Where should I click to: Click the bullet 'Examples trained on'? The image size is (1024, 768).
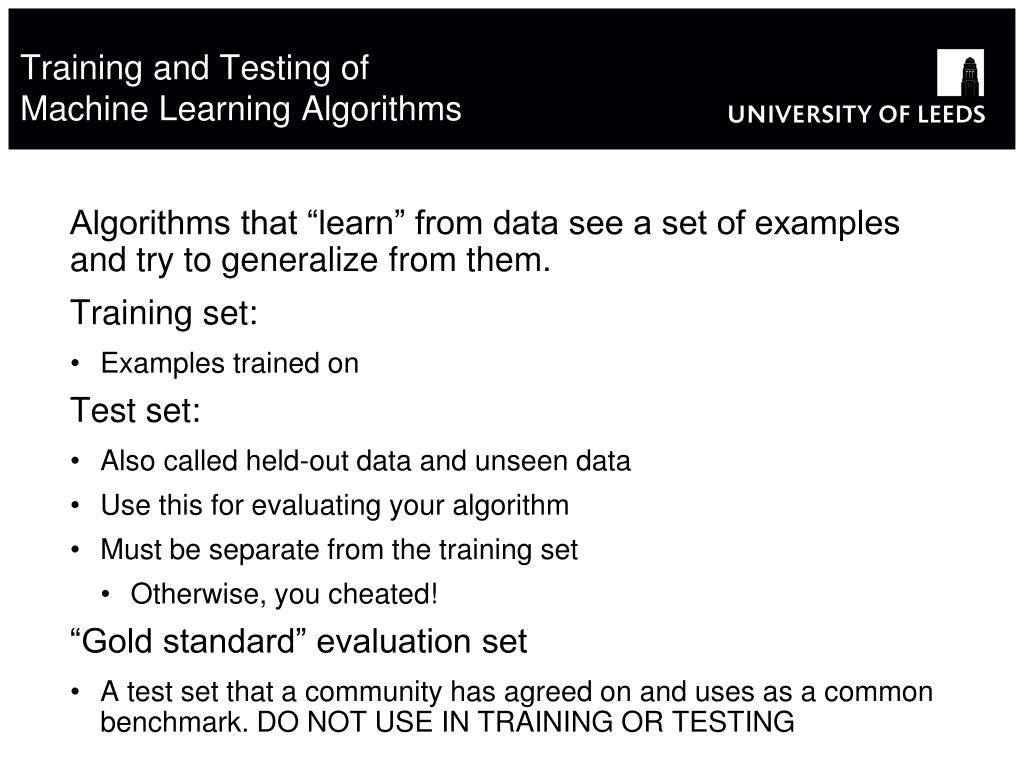[x=230, y=363]
